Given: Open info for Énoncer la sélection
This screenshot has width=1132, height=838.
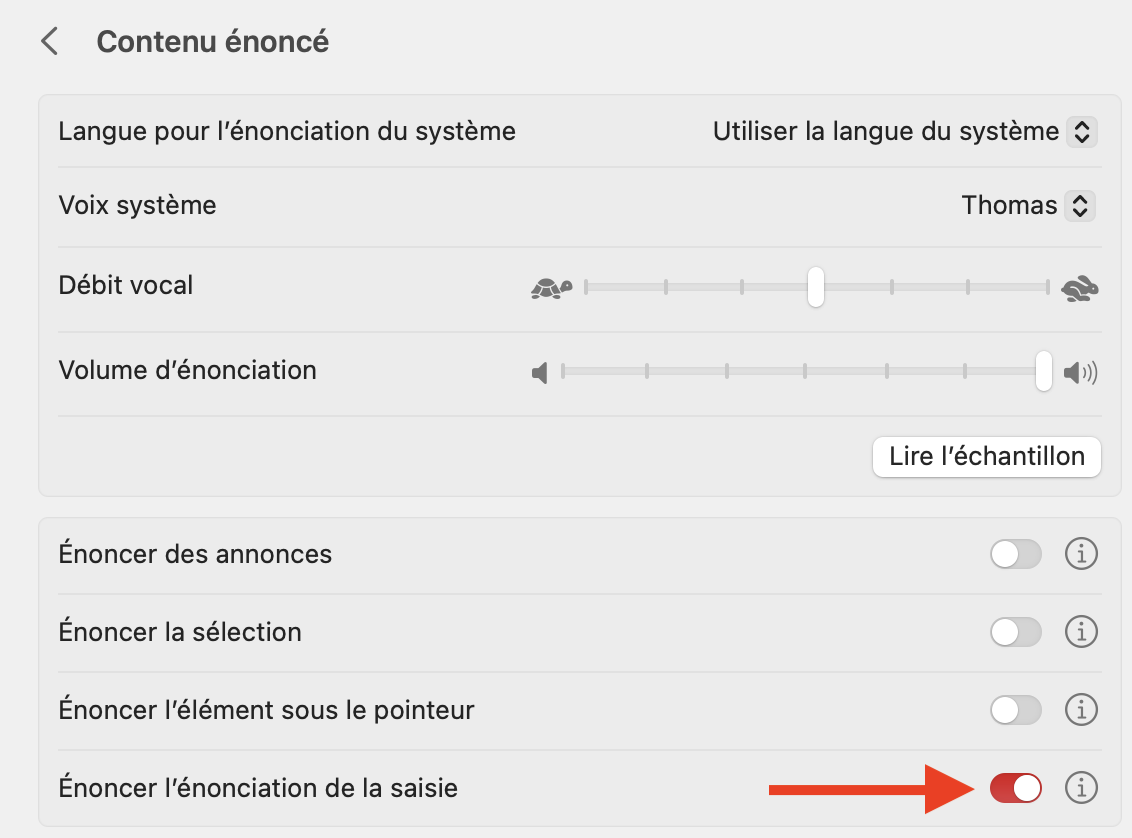Looking at the screenshot, I should click(1081, 632).
